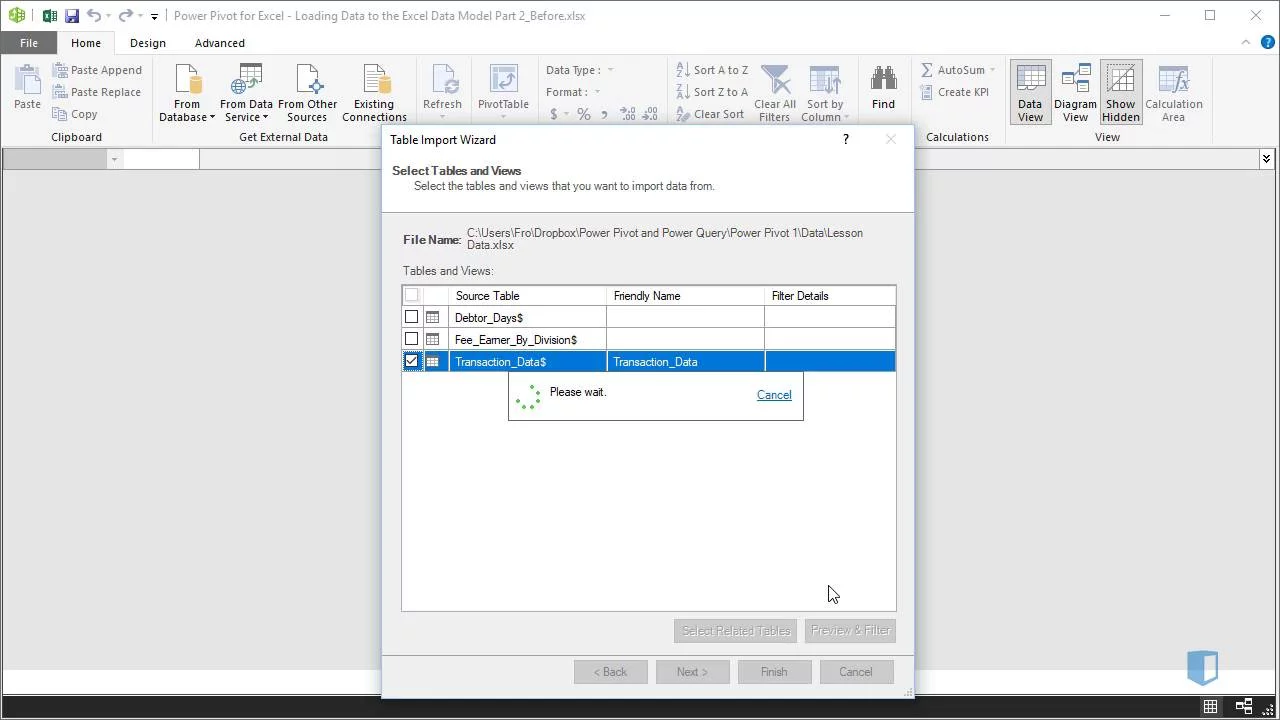Open Customize Quick Access Toolbar arrow
Screen dimensions: 1280x720
coord(154,16)
